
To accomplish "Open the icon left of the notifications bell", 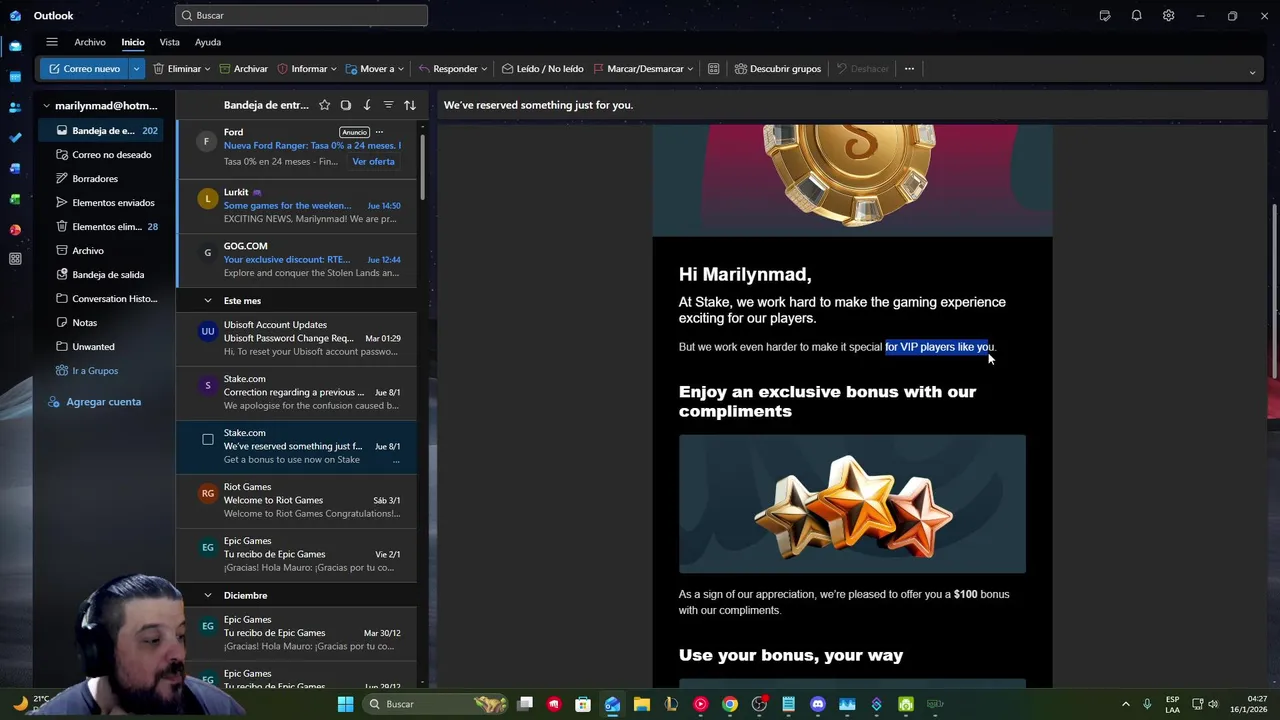I will (x=1104, y=16).
